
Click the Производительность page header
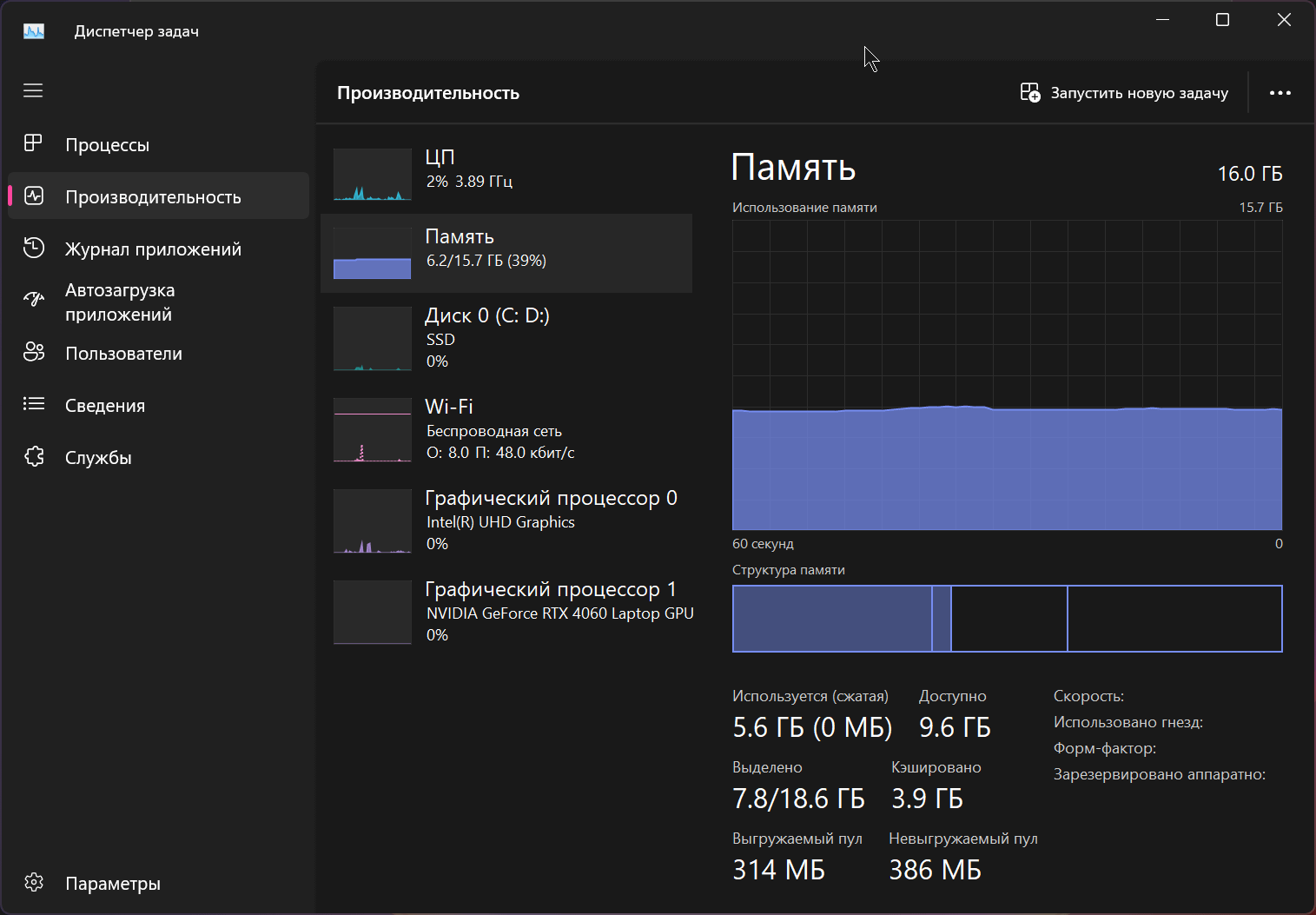(428, 93)
